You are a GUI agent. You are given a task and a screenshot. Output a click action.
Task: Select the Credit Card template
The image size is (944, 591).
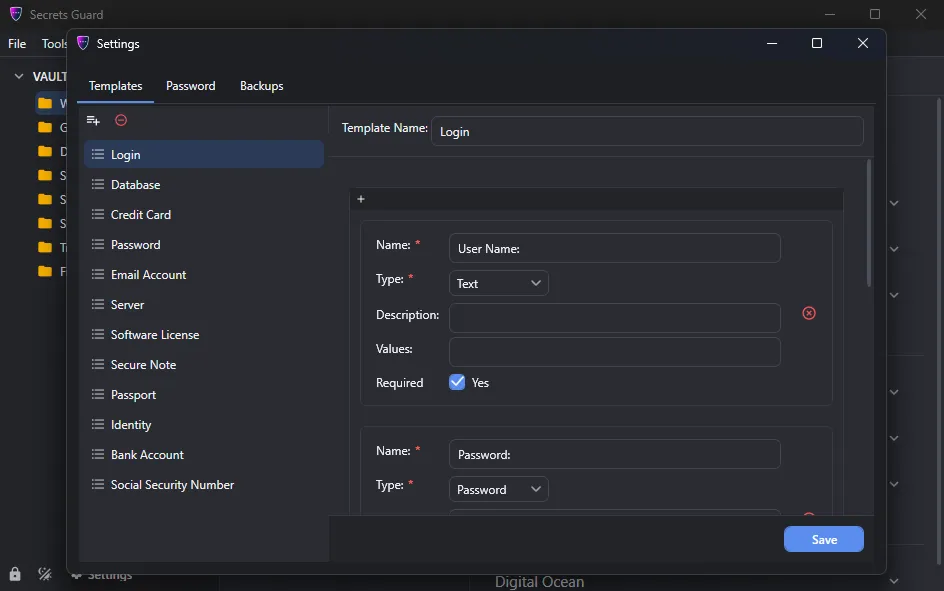(203, 214)
